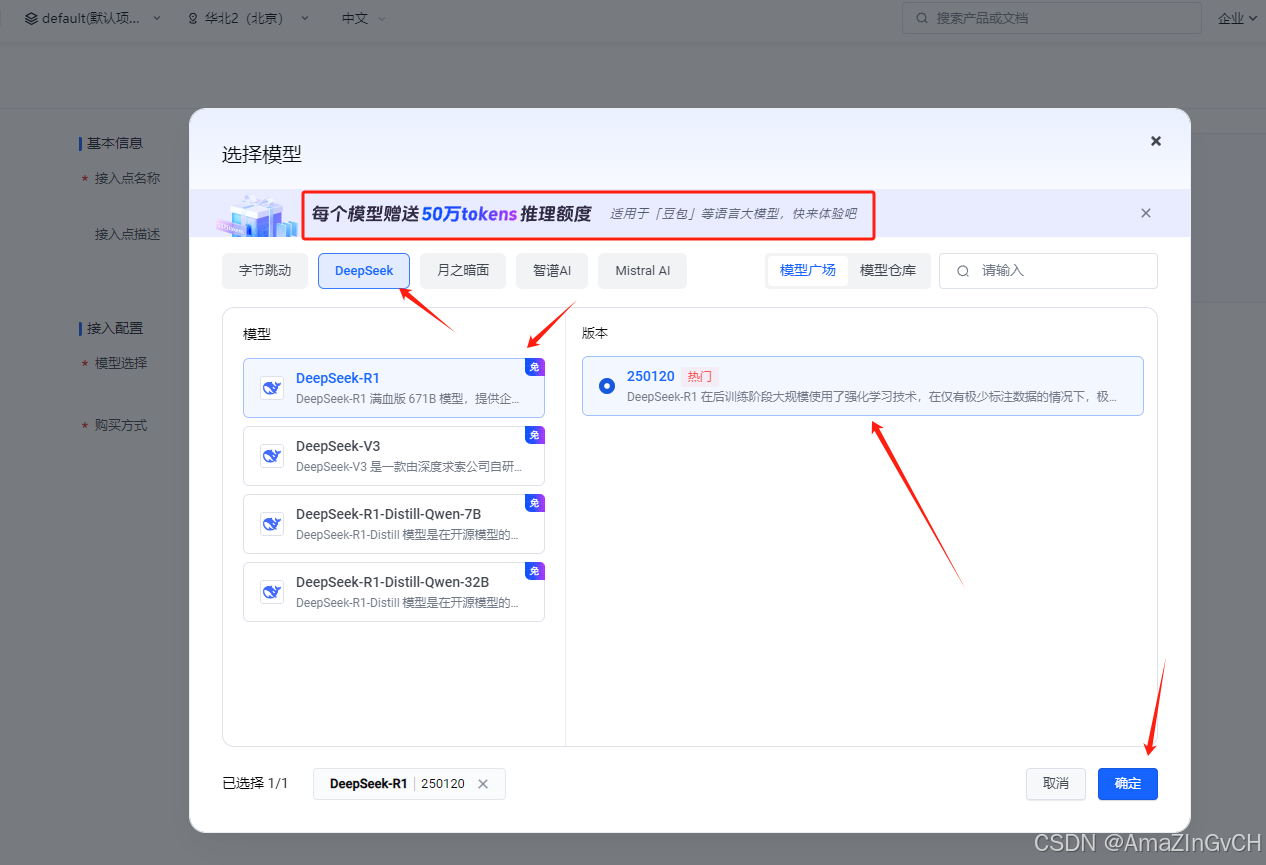
Task: Select the Mistral AI provider tab
Action: (643, 271)
